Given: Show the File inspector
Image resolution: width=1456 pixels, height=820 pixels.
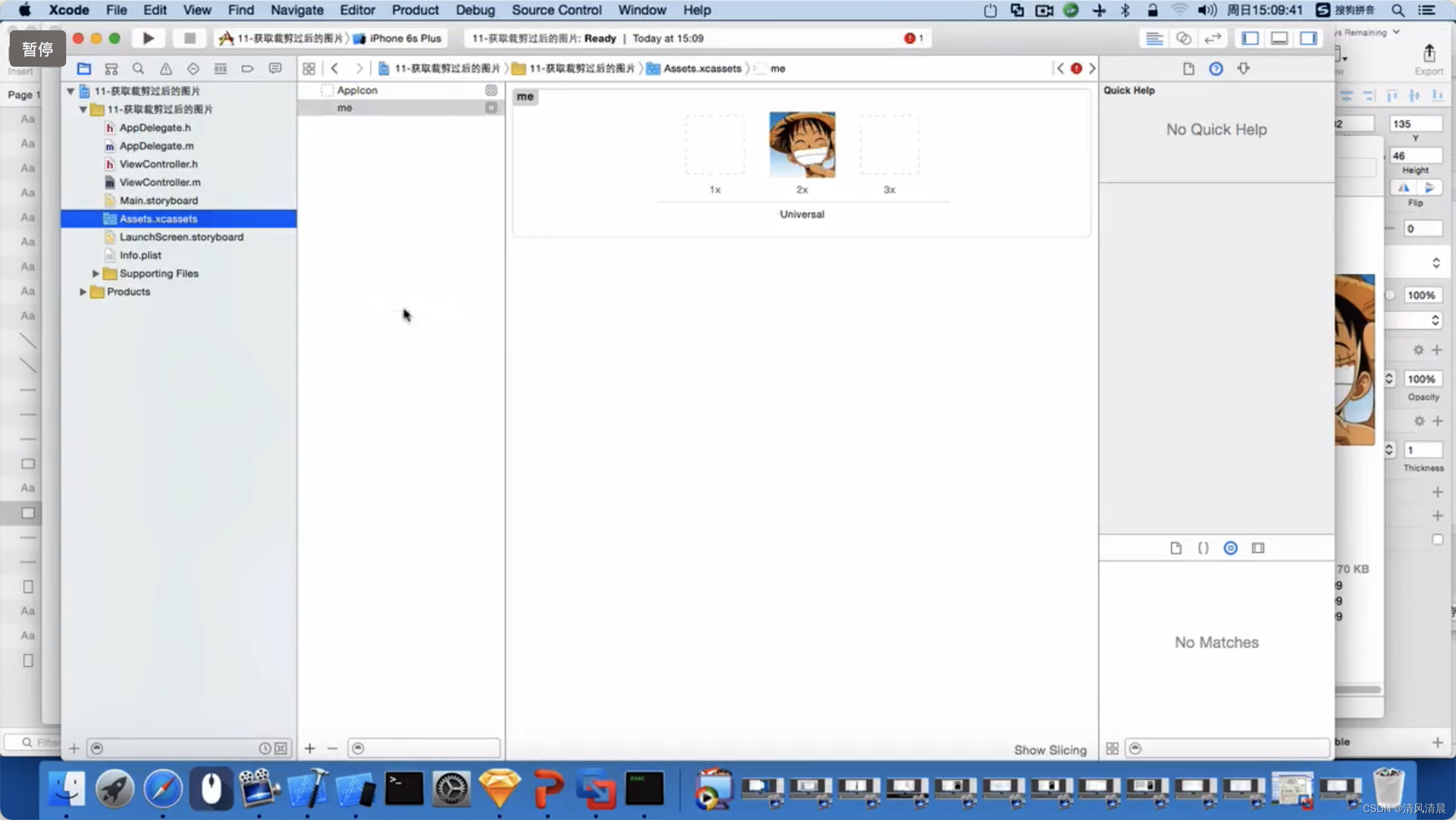Looking at the screenshot, I should (x=1188, y=69).
